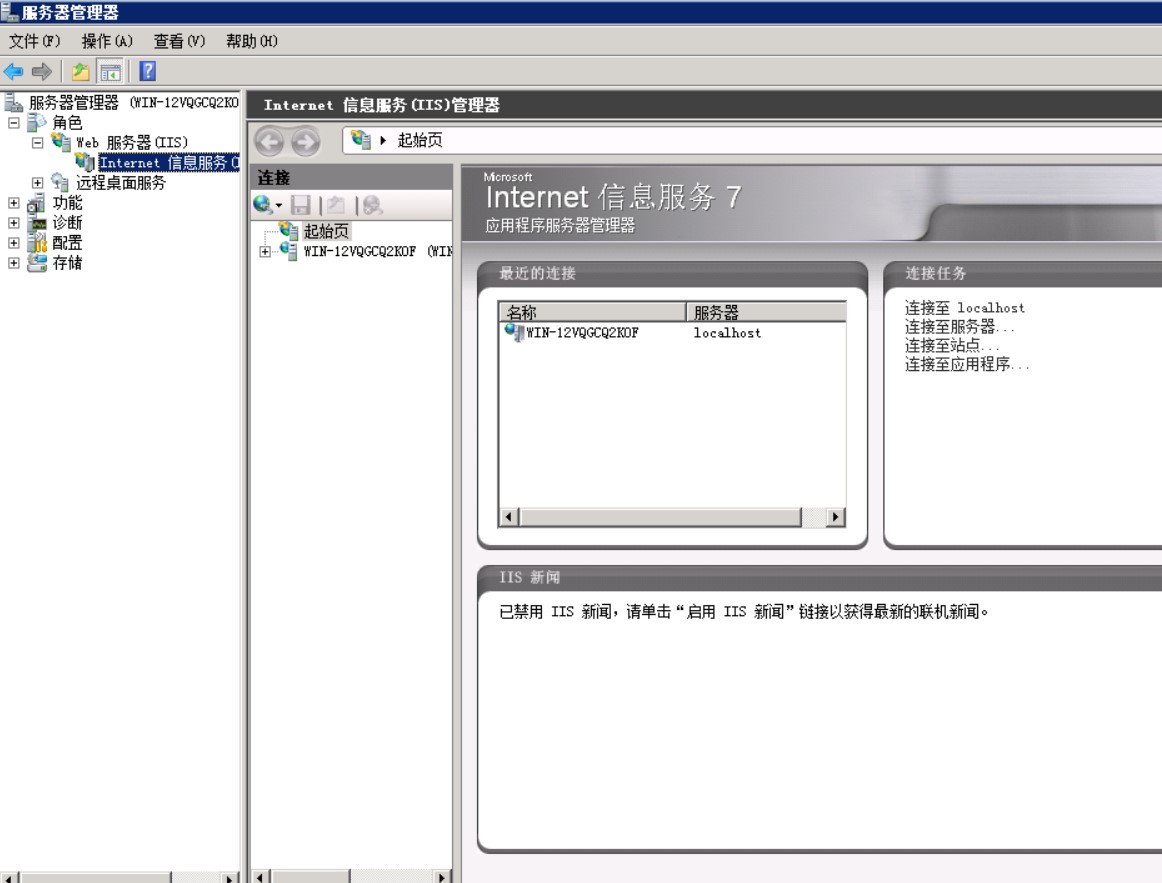Select 服务器管理器 root tree item
Image resolution: width=1162 pixels, height=883 pixels.
(x=133, y=102)
